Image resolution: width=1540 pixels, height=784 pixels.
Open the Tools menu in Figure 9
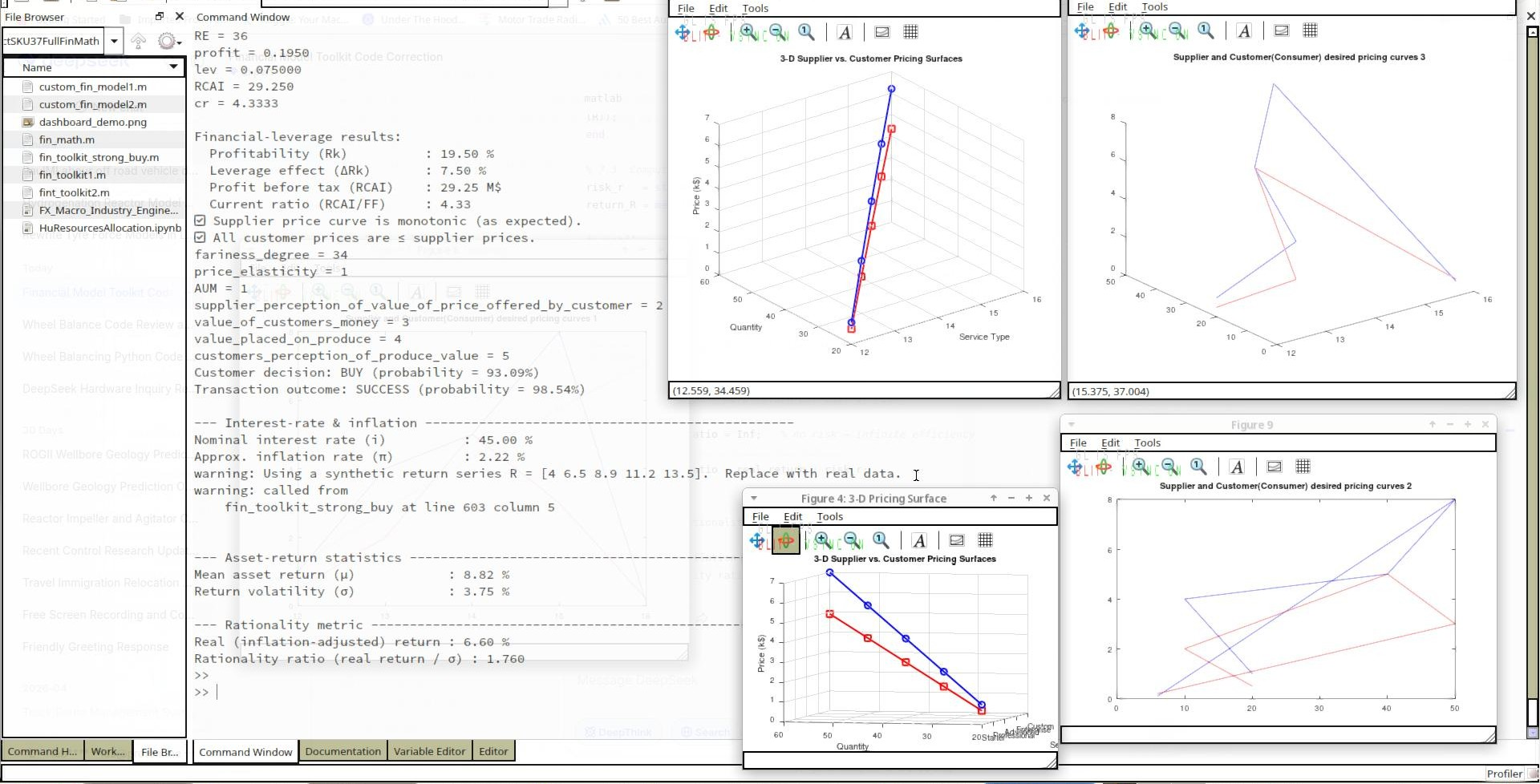click(x=1147, y=443)
